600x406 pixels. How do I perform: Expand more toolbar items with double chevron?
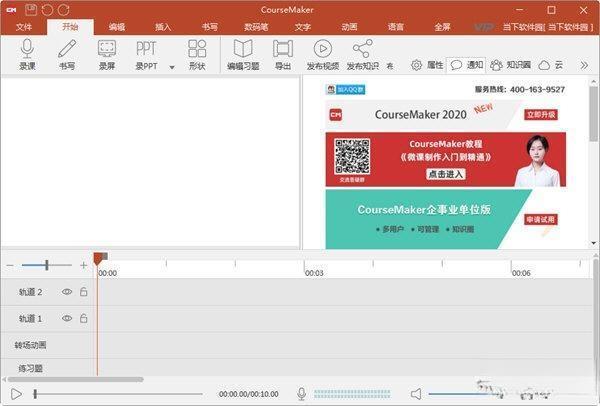584,65
